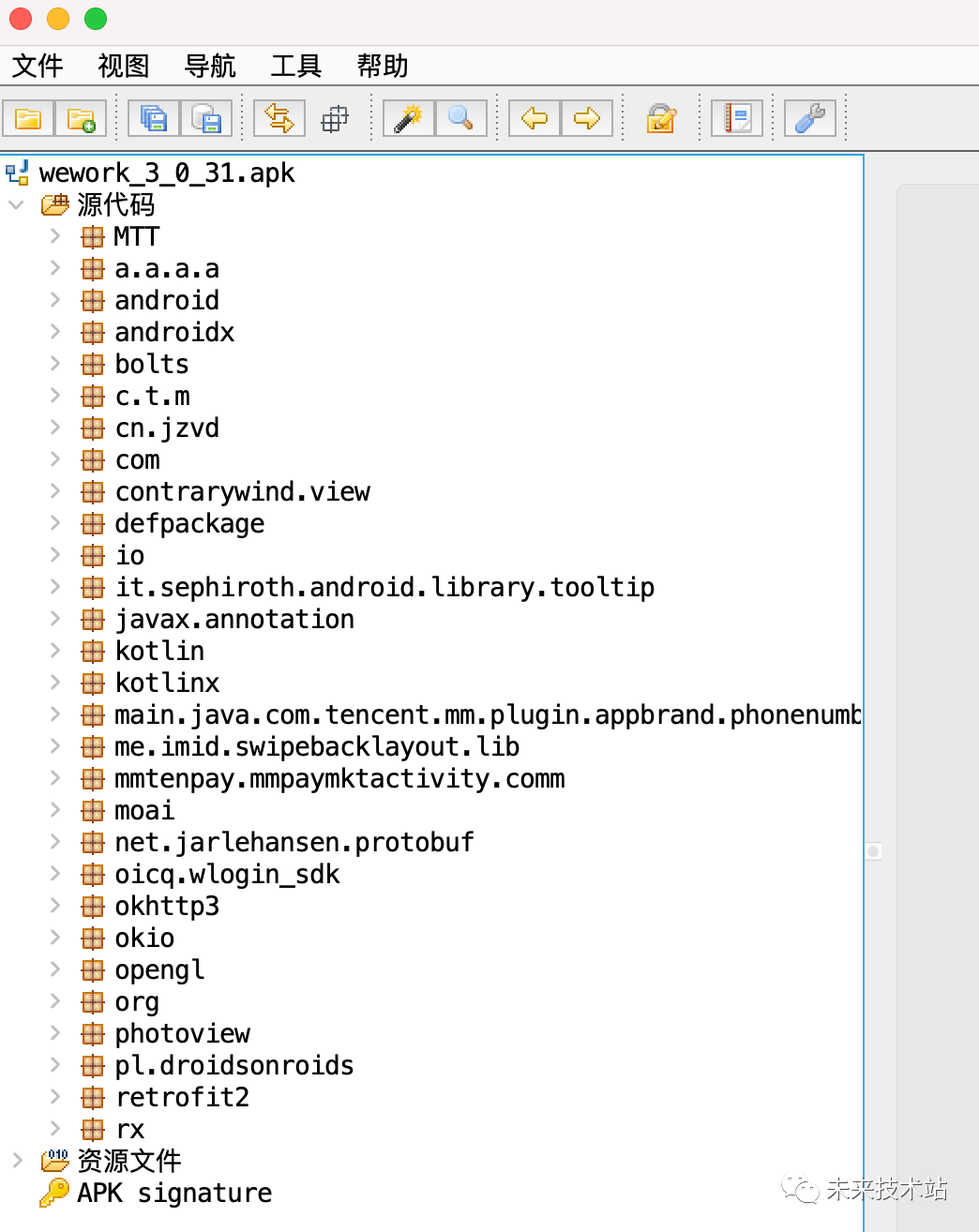Select the defpackage package

tap(189, 524)
